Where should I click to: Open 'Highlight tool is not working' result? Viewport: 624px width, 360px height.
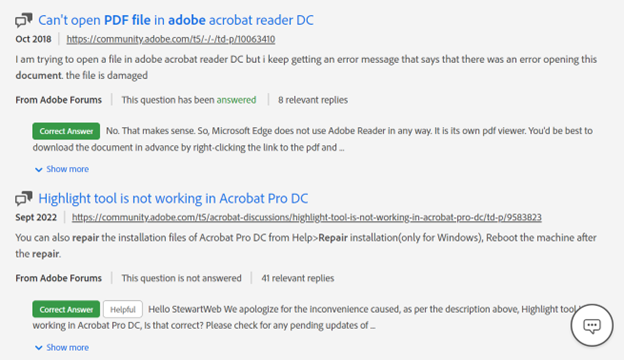click(173, 198)
